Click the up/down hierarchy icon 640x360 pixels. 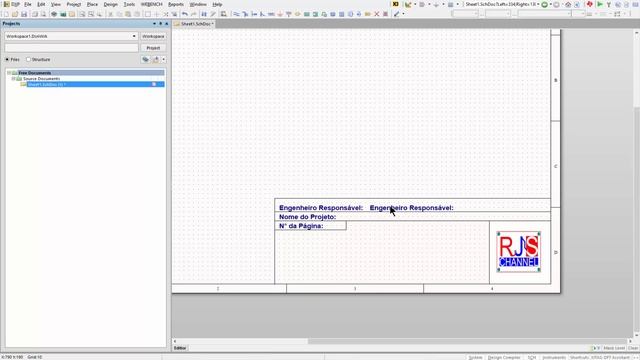(204, 14)
